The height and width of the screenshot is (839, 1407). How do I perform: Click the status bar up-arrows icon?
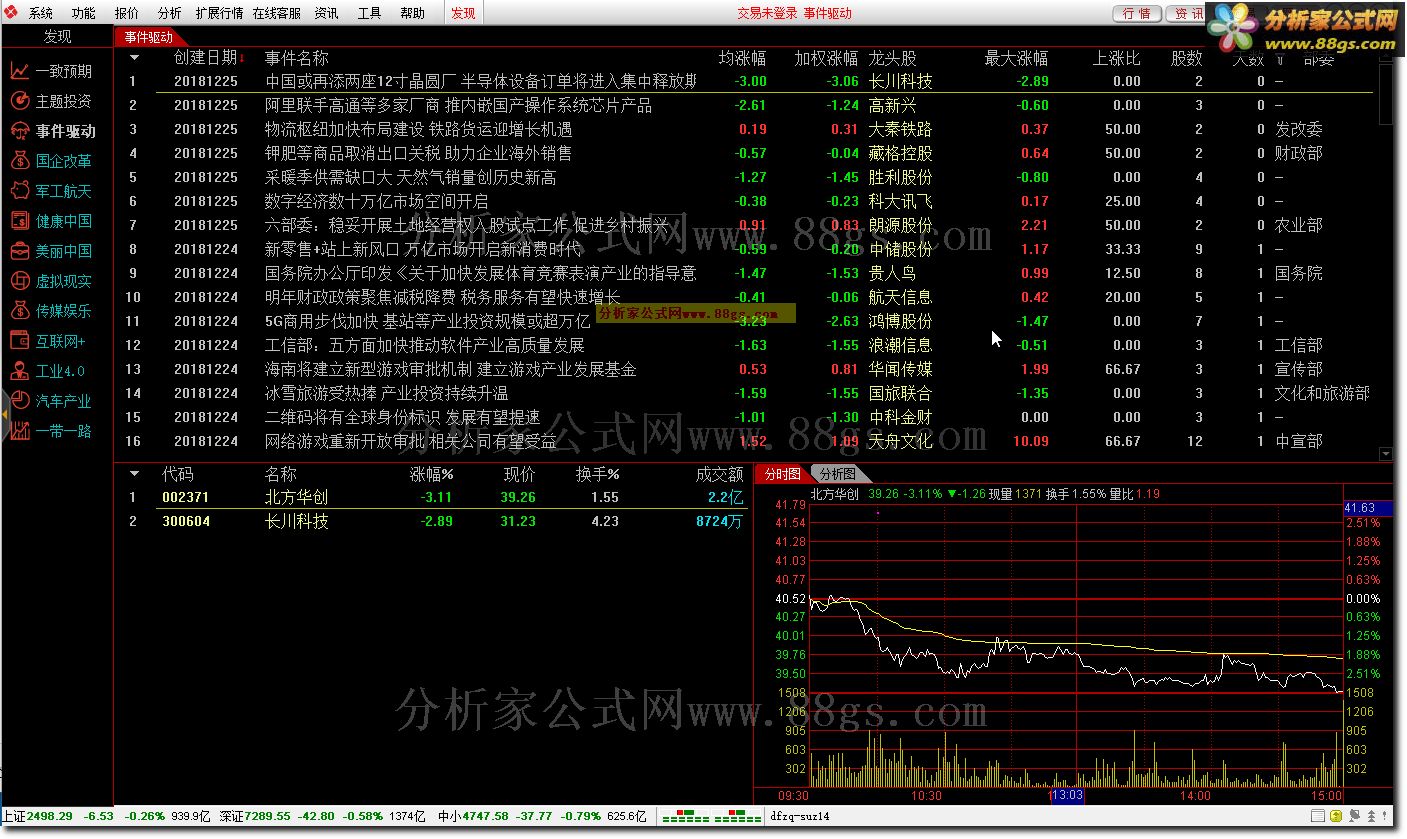(x=1371, y=816)
